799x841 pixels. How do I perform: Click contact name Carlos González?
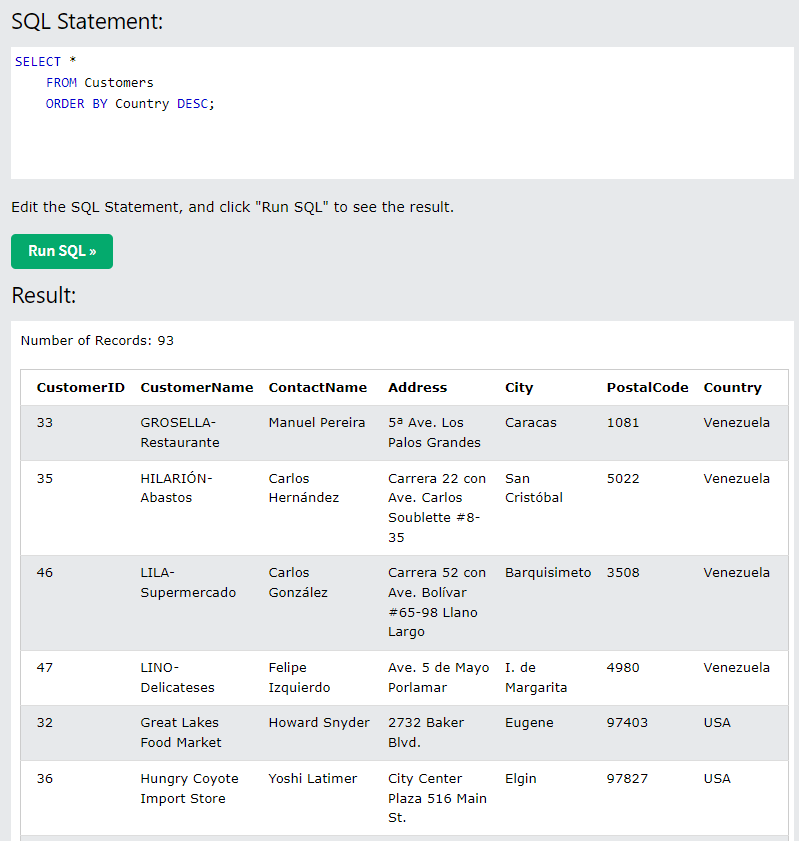coord(298,582)
